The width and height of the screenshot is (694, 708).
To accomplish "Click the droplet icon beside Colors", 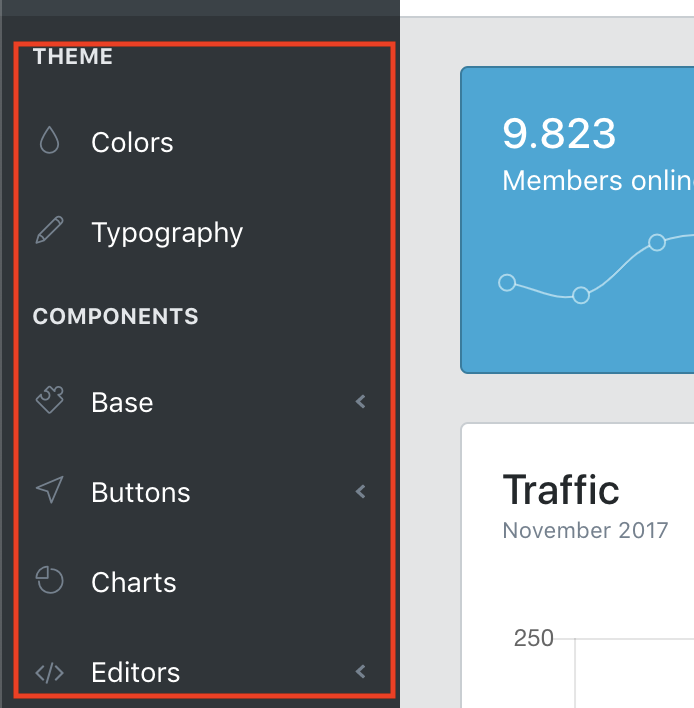I will tap(49, 142).
